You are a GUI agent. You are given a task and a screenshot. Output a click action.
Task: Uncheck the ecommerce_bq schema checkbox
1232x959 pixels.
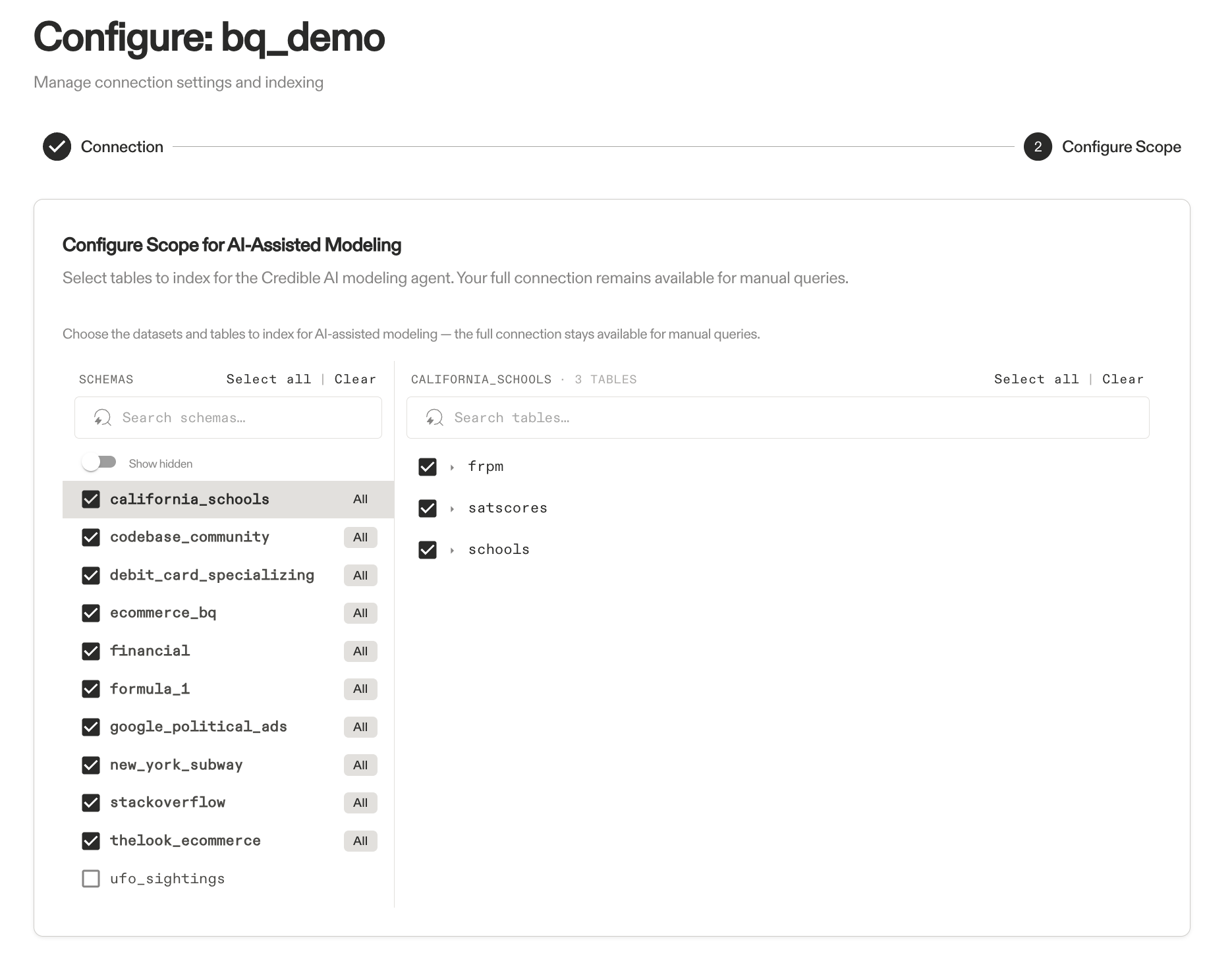(91, 613)
